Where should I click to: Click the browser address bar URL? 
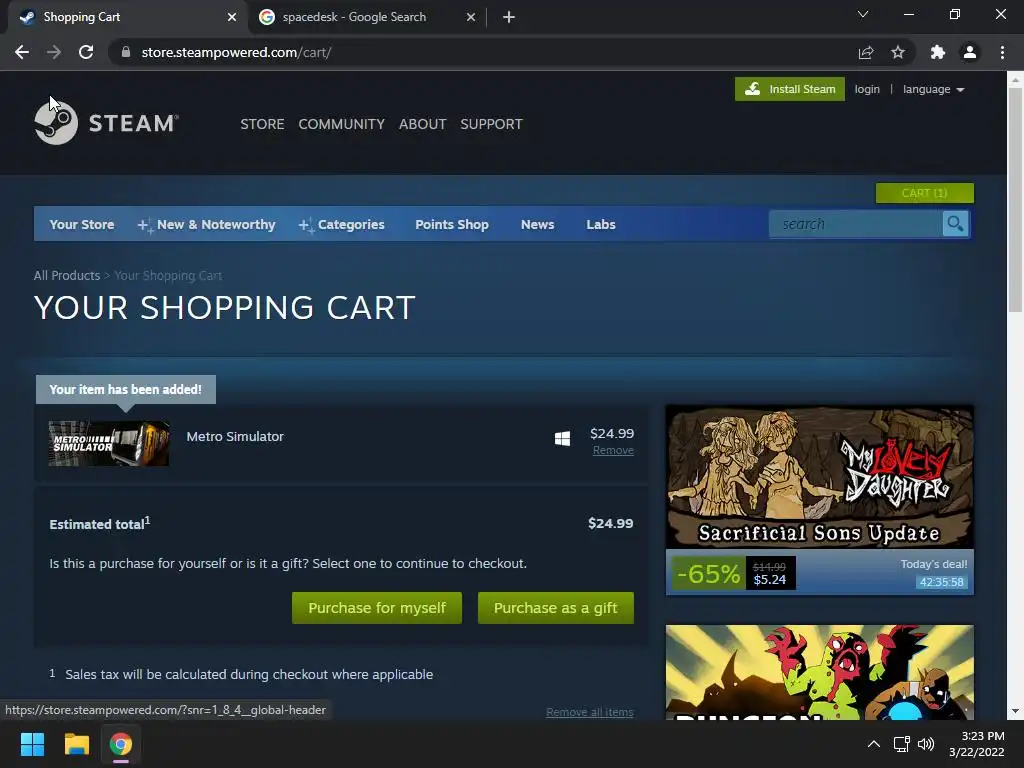pyautogui.click(x=236, y=52)
